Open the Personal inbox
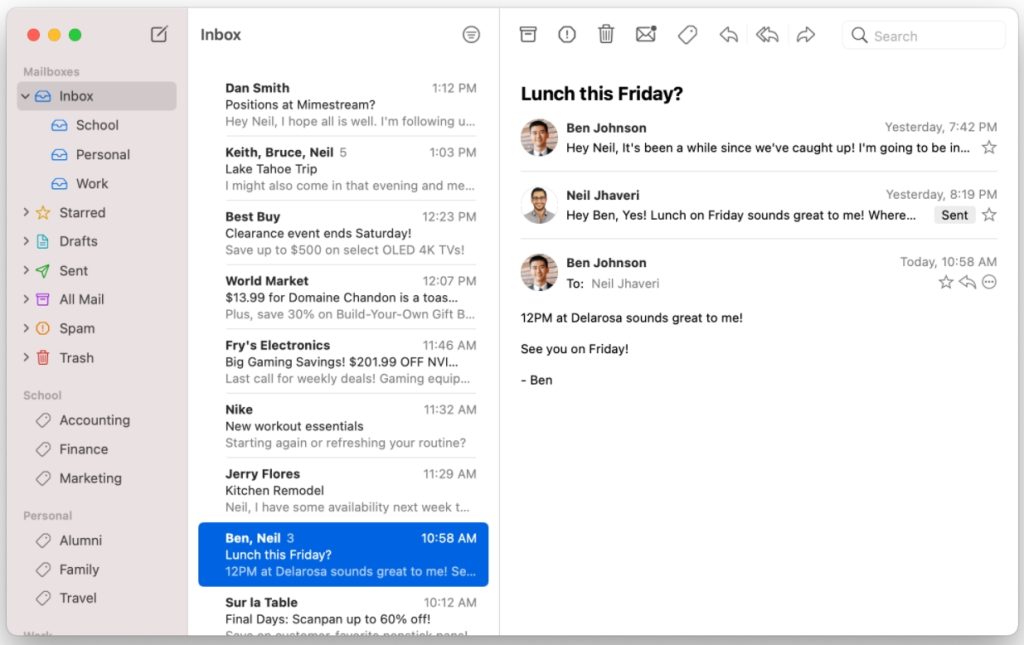Viewport: 1024px width, 645px height. [103, 155]
